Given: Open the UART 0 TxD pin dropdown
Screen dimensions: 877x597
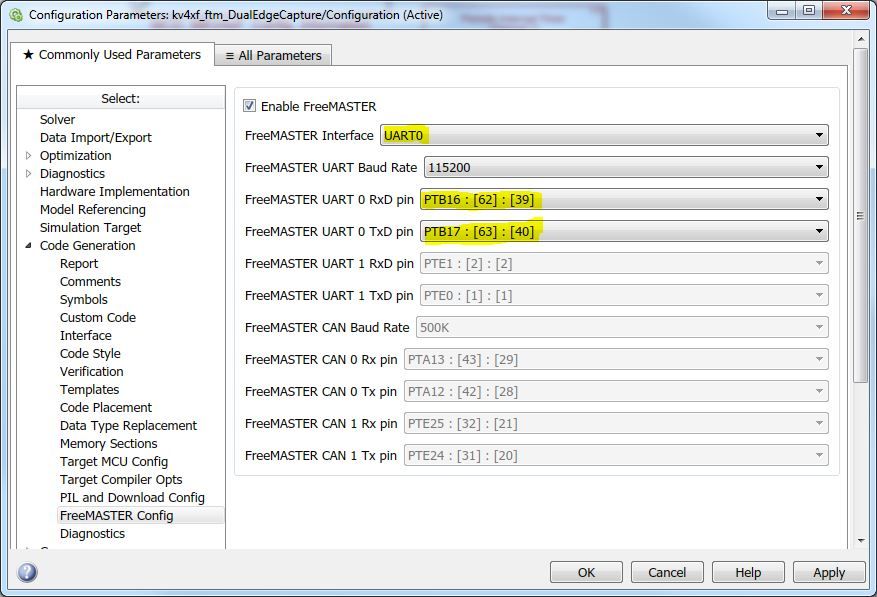Looking at the screenshot, I should [x=624, y=231].
